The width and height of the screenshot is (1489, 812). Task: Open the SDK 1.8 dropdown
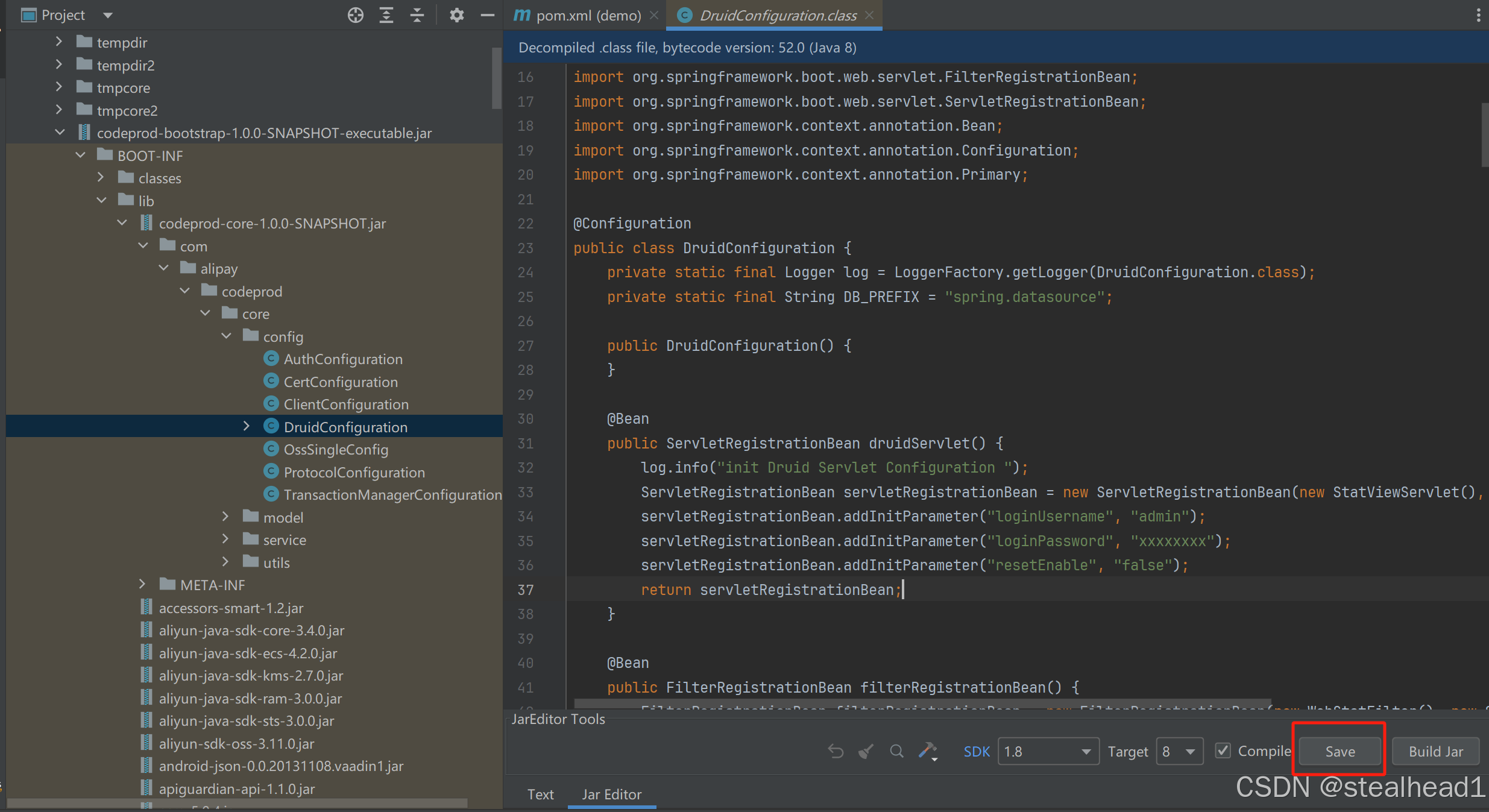(x=1048, y=751)
